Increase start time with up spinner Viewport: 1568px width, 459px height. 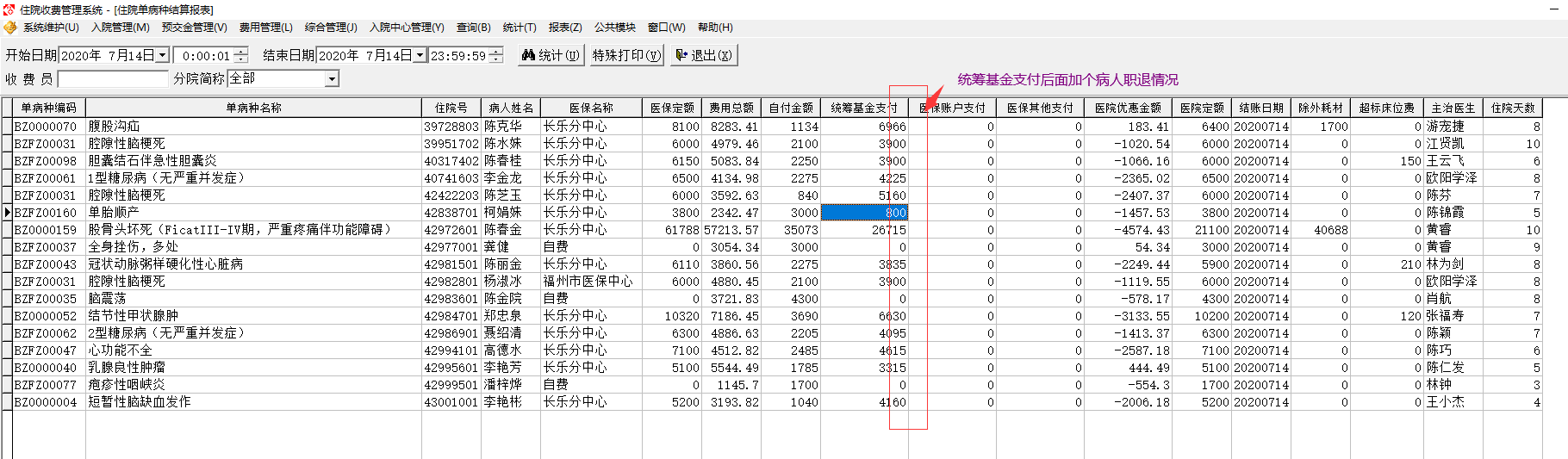pos(240,52)
